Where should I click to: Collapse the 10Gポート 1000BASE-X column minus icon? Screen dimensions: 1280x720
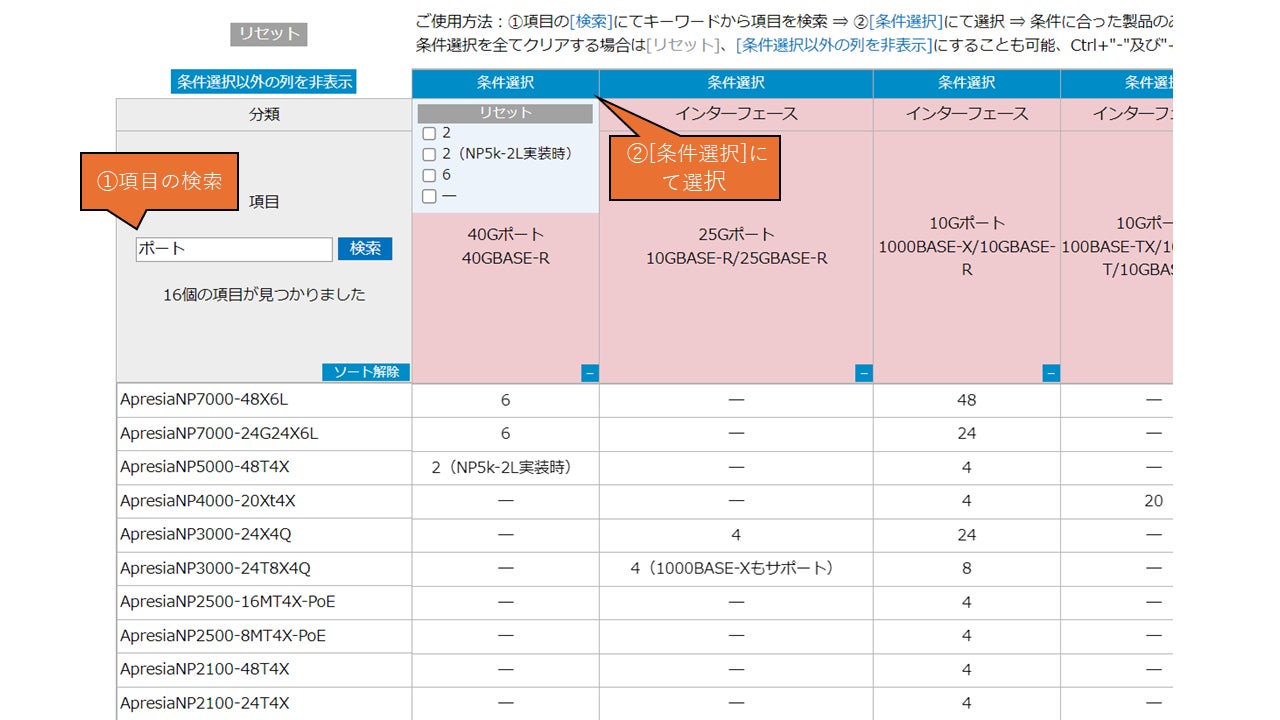pyautogui.click(x=1051, y=373)
